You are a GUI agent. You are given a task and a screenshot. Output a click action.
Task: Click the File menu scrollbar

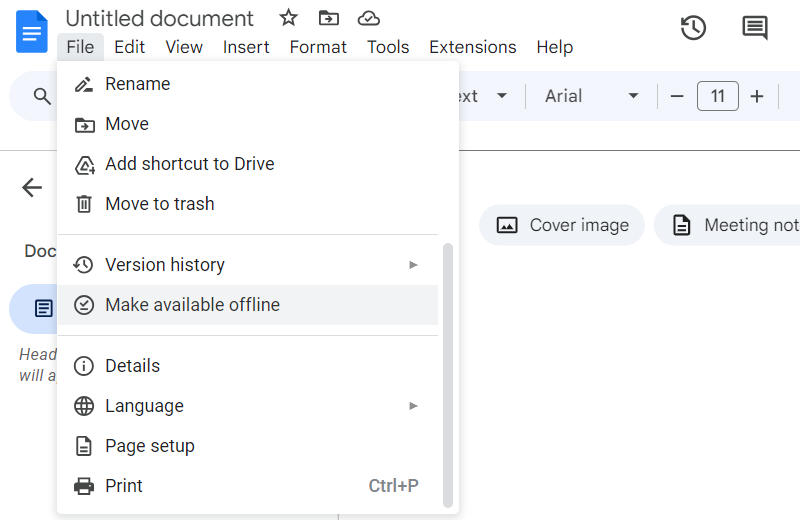pyautogui.click(x=448, y=375)
